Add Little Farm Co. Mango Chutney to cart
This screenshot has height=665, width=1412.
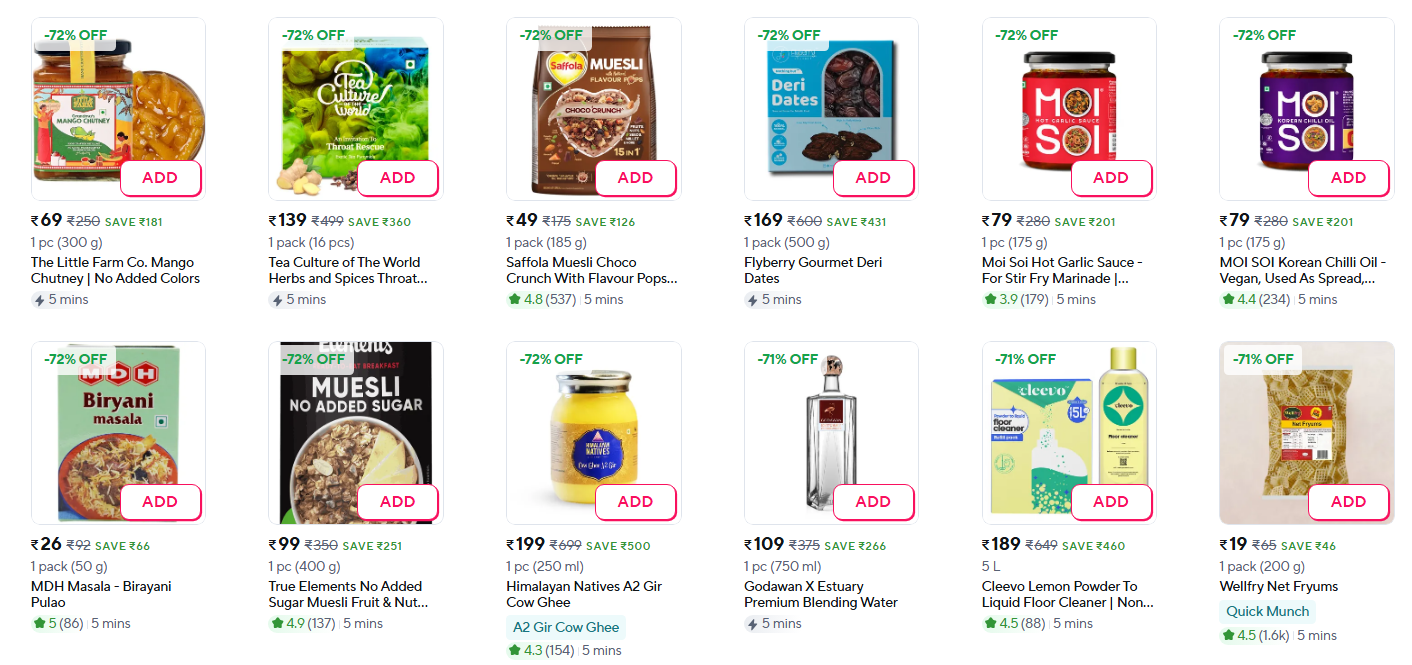tap(160, 178)
